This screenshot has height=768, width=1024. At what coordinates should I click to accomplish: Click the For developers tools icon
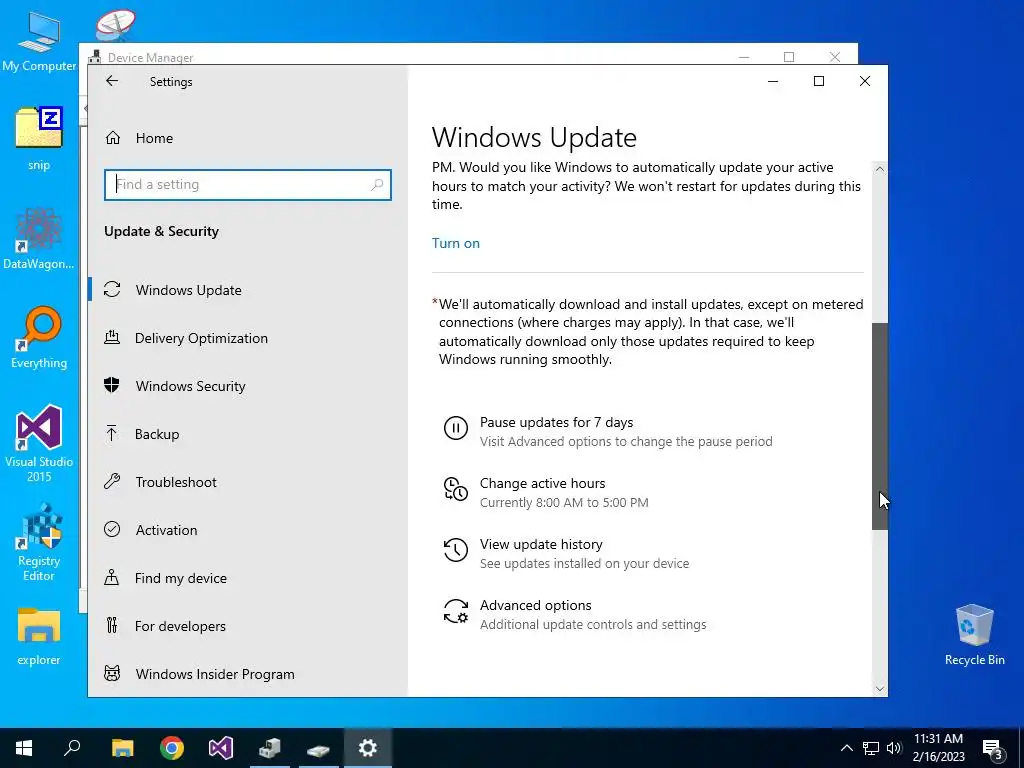[112, 626]
